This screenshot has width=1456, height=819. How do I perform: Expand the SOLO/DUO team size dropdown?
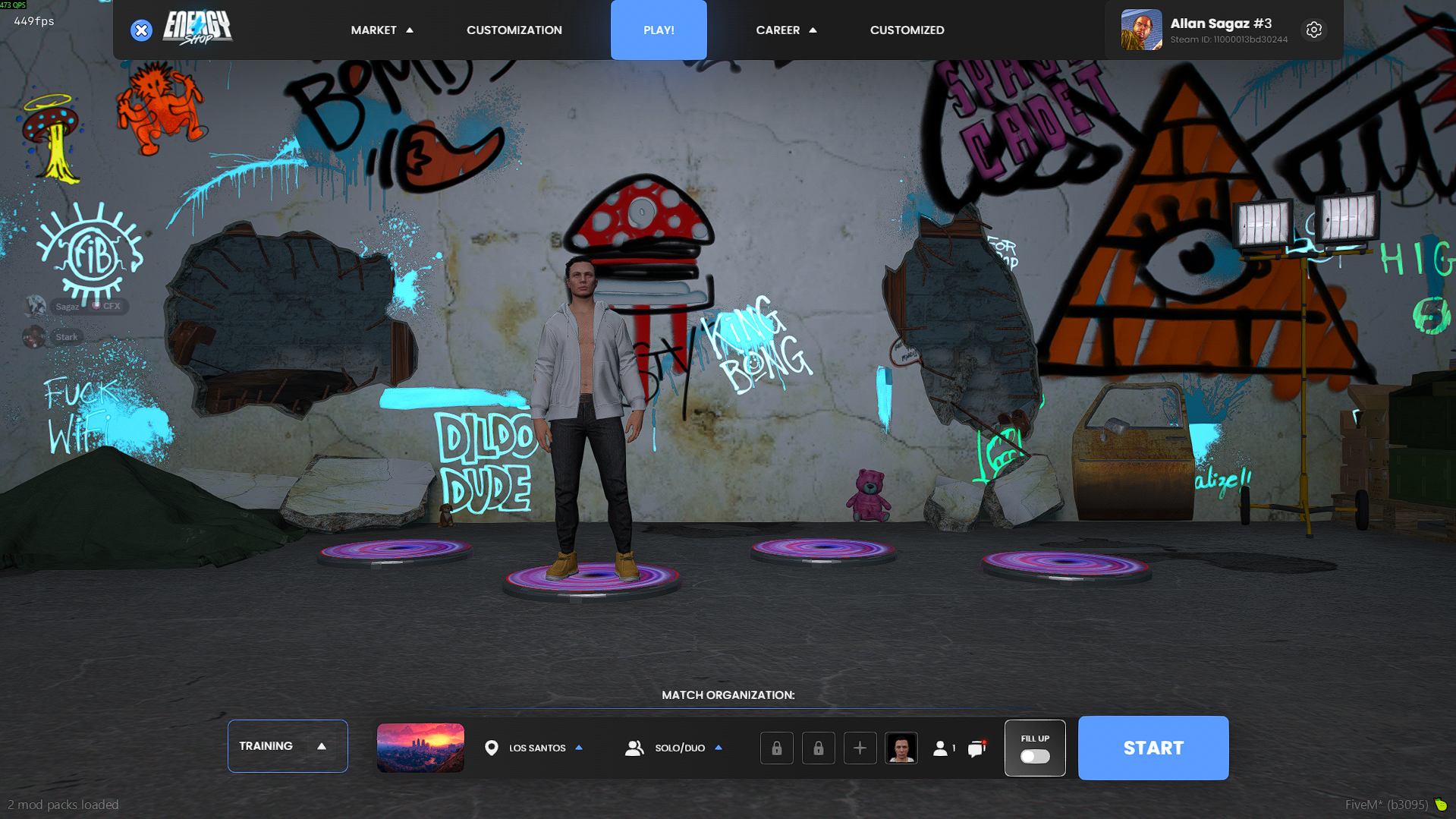689,748
